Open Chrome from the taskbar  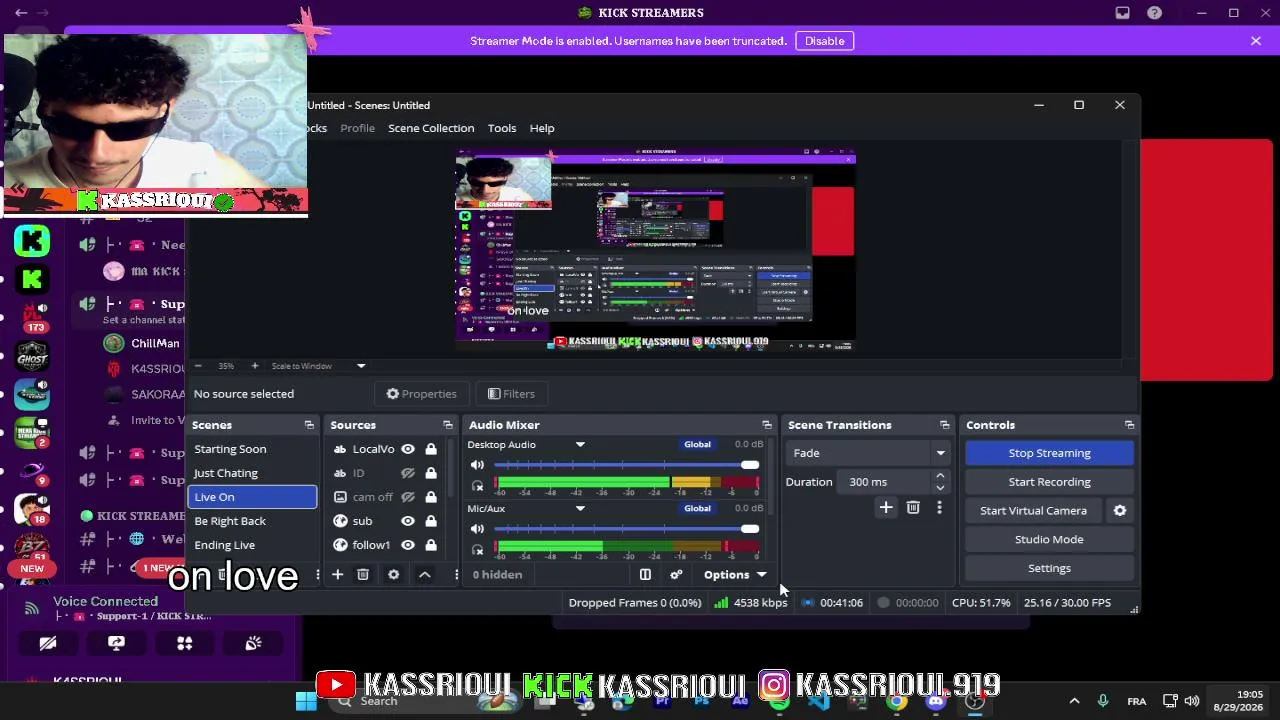coord(897,701)
